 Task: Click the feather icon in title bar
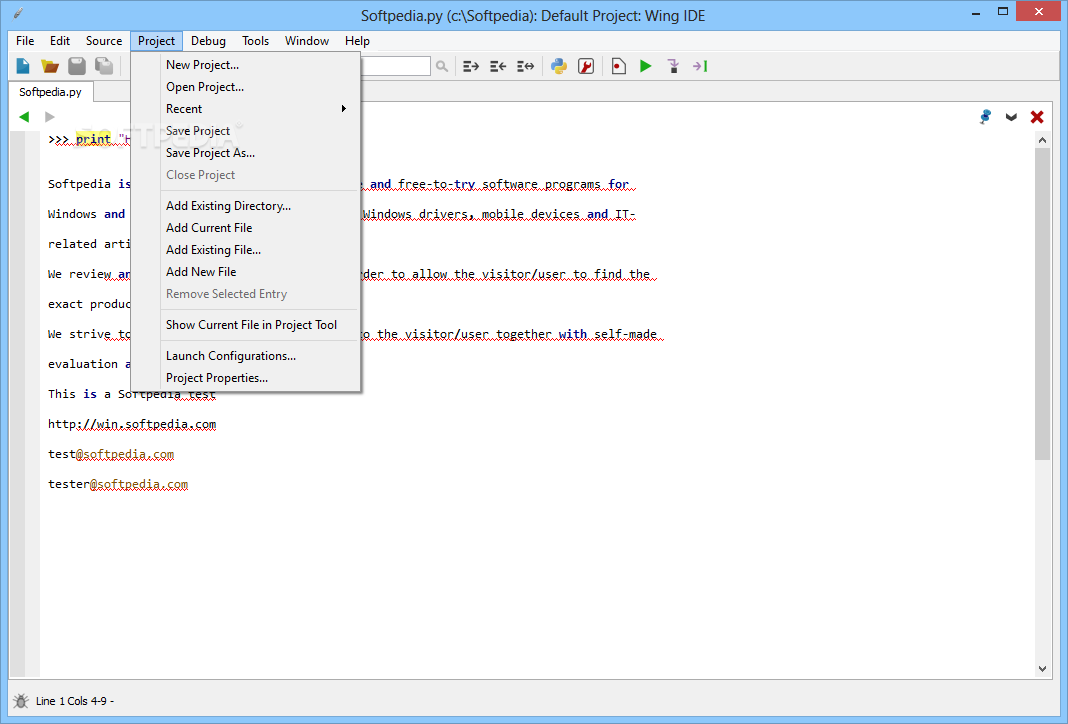[18, 13]
